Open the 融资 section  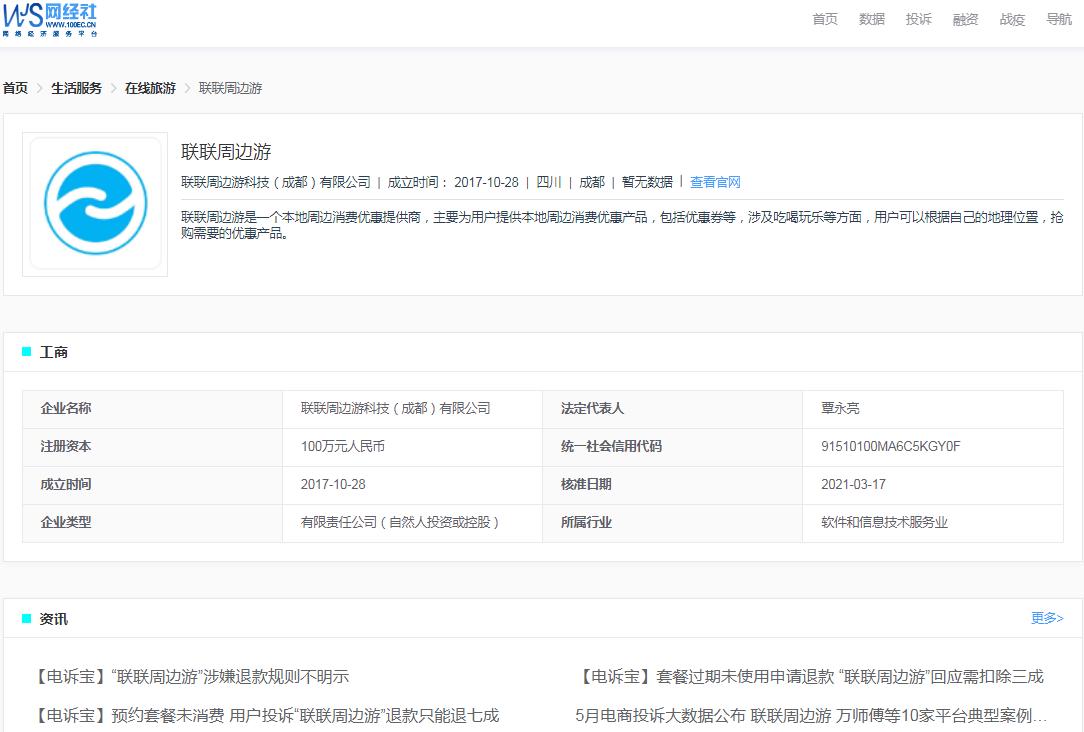[x=964, y=18]
